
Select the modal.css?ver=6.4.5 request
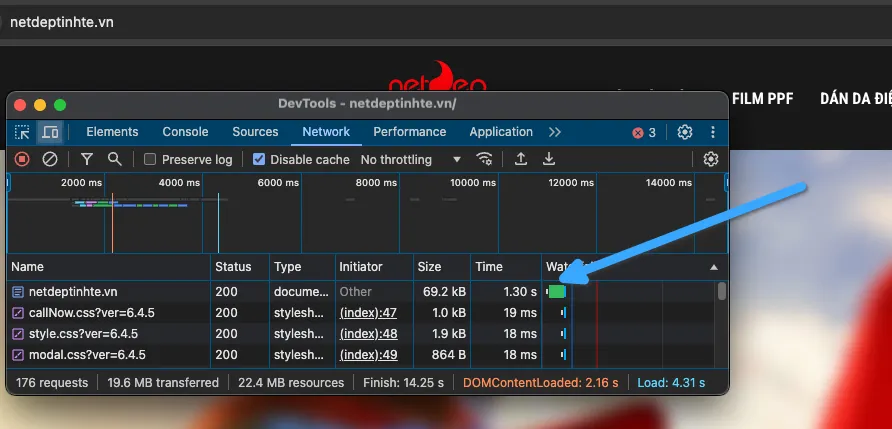pyautogui.click(x=87, y=355)
